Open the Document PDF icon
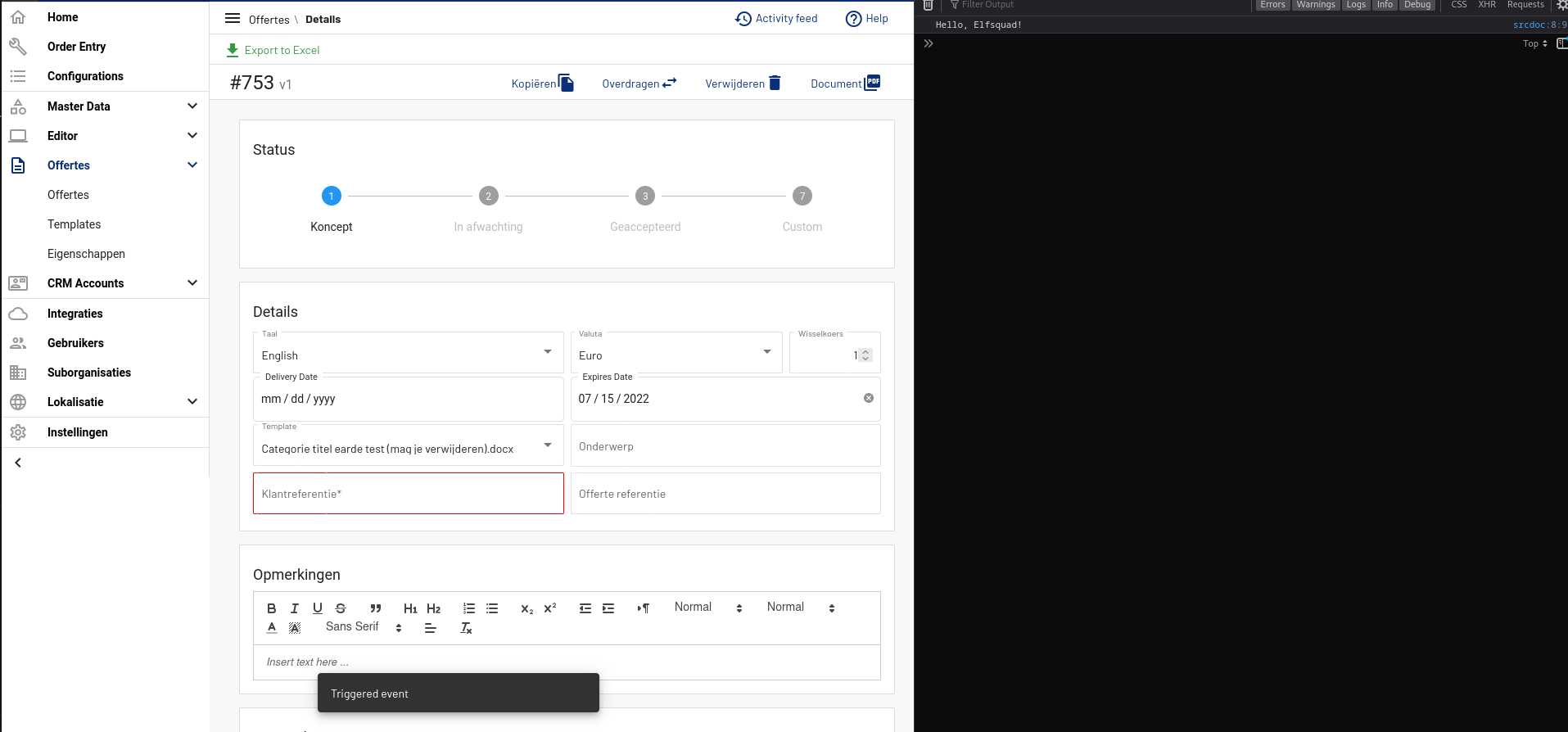Screen dimensions: 1568x732 (x=873, y=83)
